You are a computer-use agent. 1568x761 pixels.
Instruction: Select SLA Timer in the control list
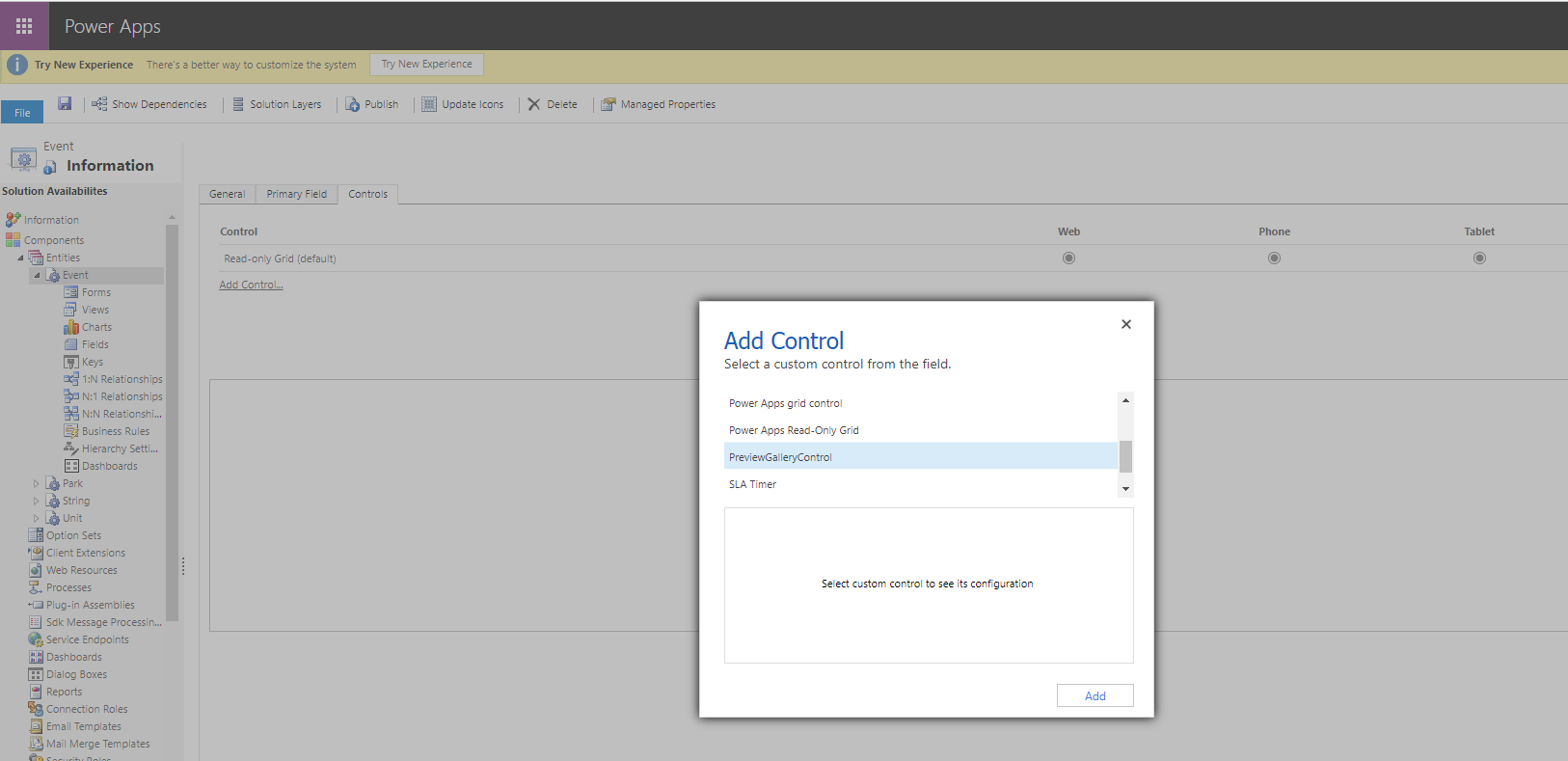(753, 484)
